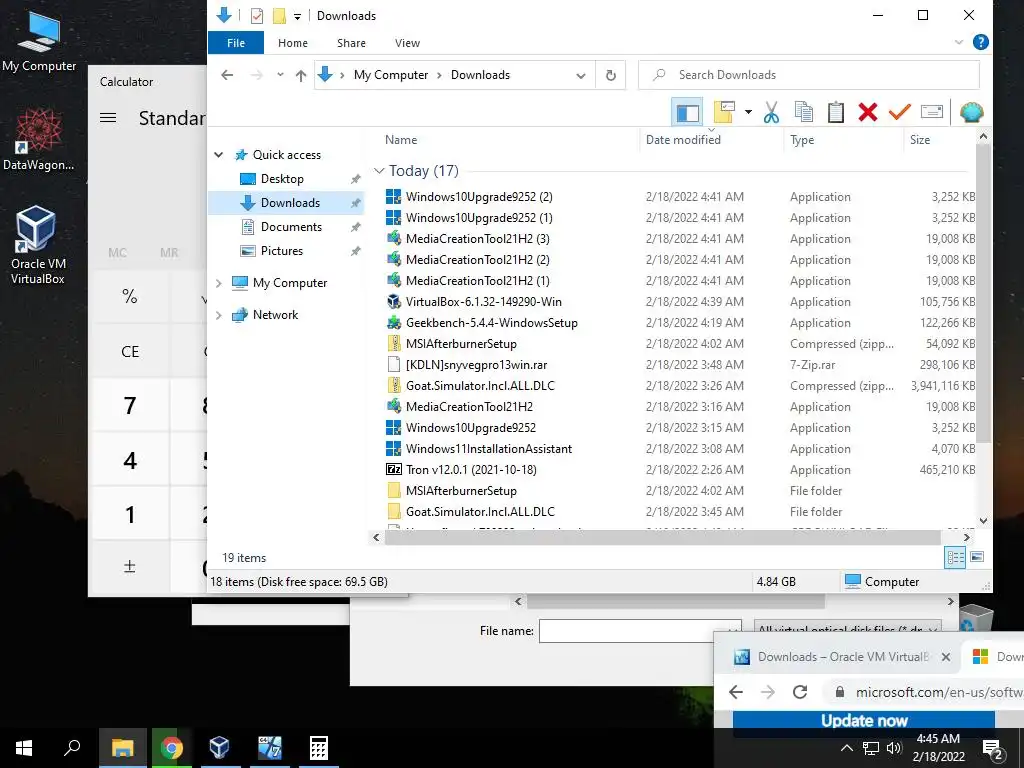
Task: Collapse the Today (17) group
Action: click(x=379, y=170)
